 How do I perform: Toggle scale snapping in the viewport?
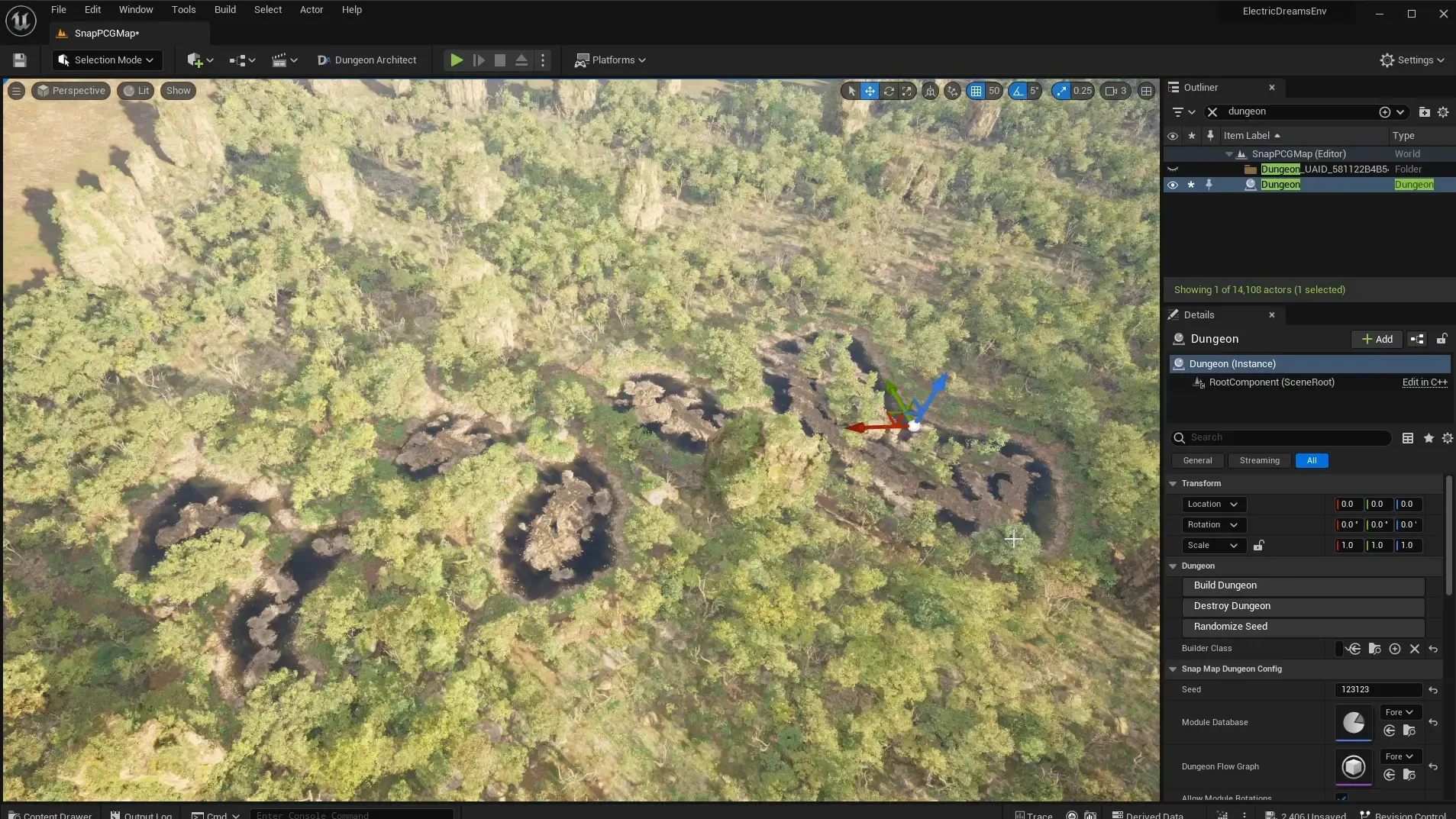pyautogui.click(x=1061, y=91)
